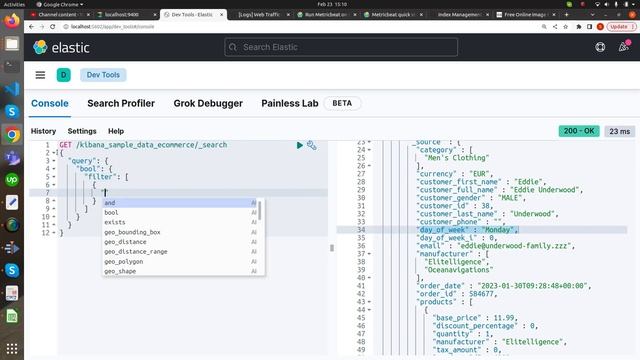Bookmark this page with the star
The height and width of the screenshot is (360, 640).
(565, 27)
